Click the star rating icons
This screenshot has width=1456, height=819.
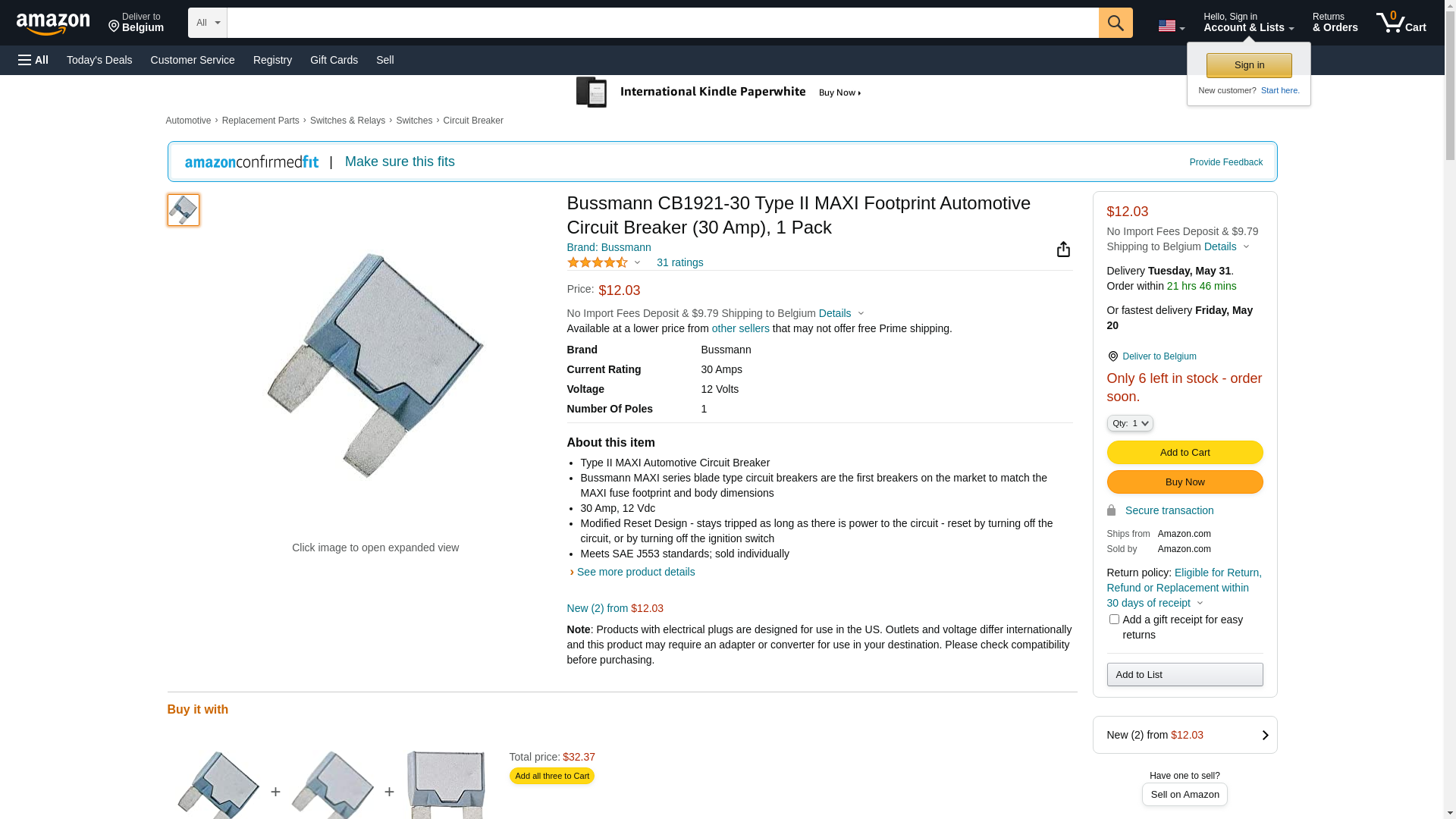(598, 262)
